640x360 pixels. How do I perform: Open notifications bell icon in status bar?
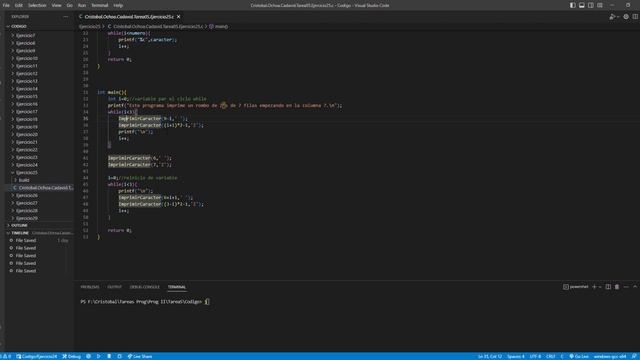634,356
